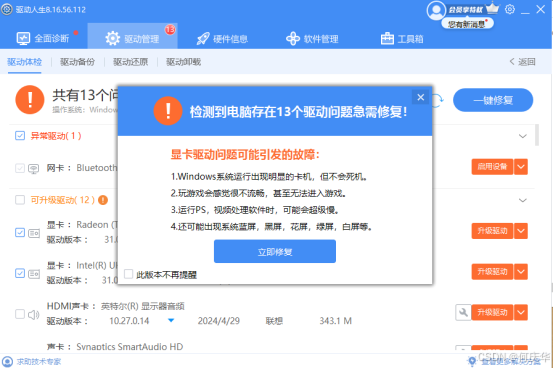Toggle the 可升级驱动(12) checkbox

coord(20,200)
